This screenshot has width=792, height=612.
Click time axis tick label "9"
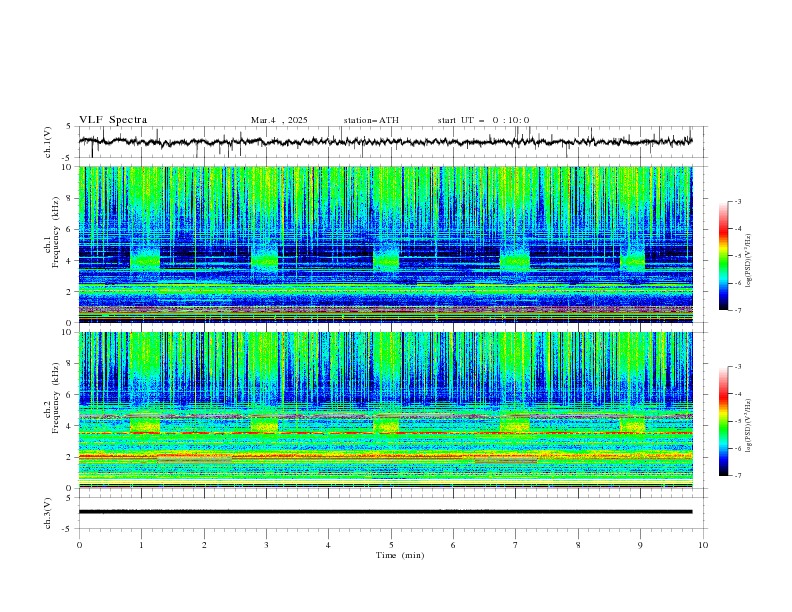640,545
